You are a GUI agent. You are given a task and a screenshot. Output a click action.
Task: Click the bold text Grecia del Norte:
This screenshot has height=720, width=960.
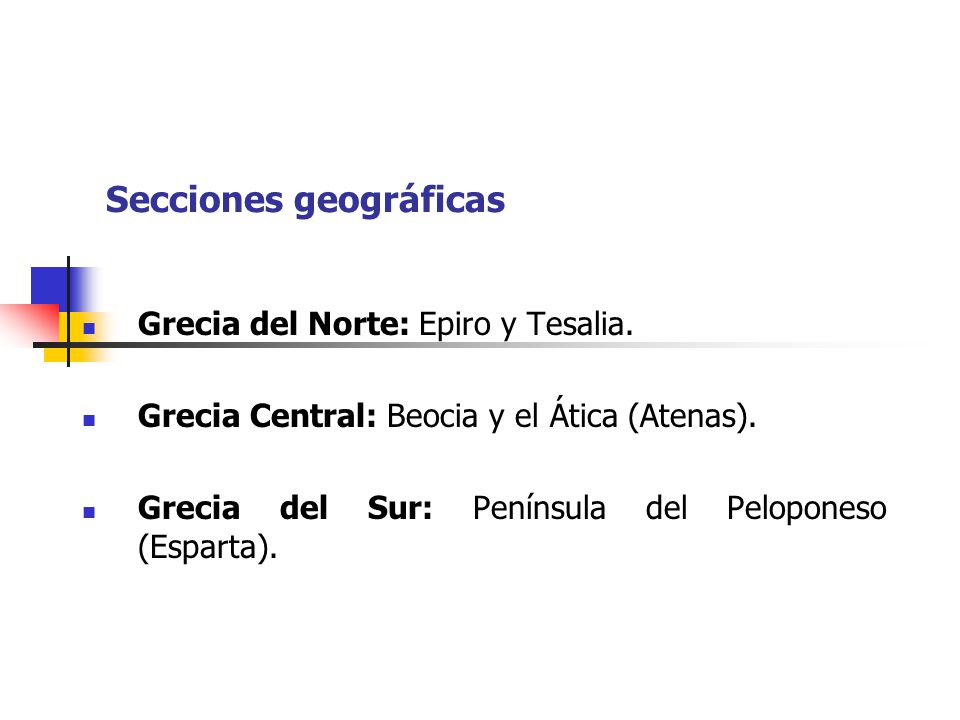pos(273,324)
